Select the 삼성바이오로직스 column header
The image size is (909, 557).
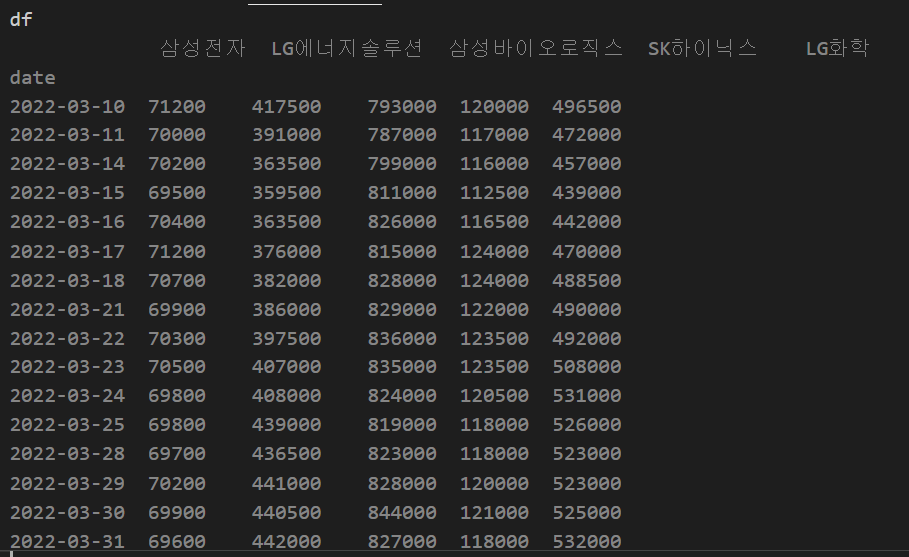tap(536, 48)
